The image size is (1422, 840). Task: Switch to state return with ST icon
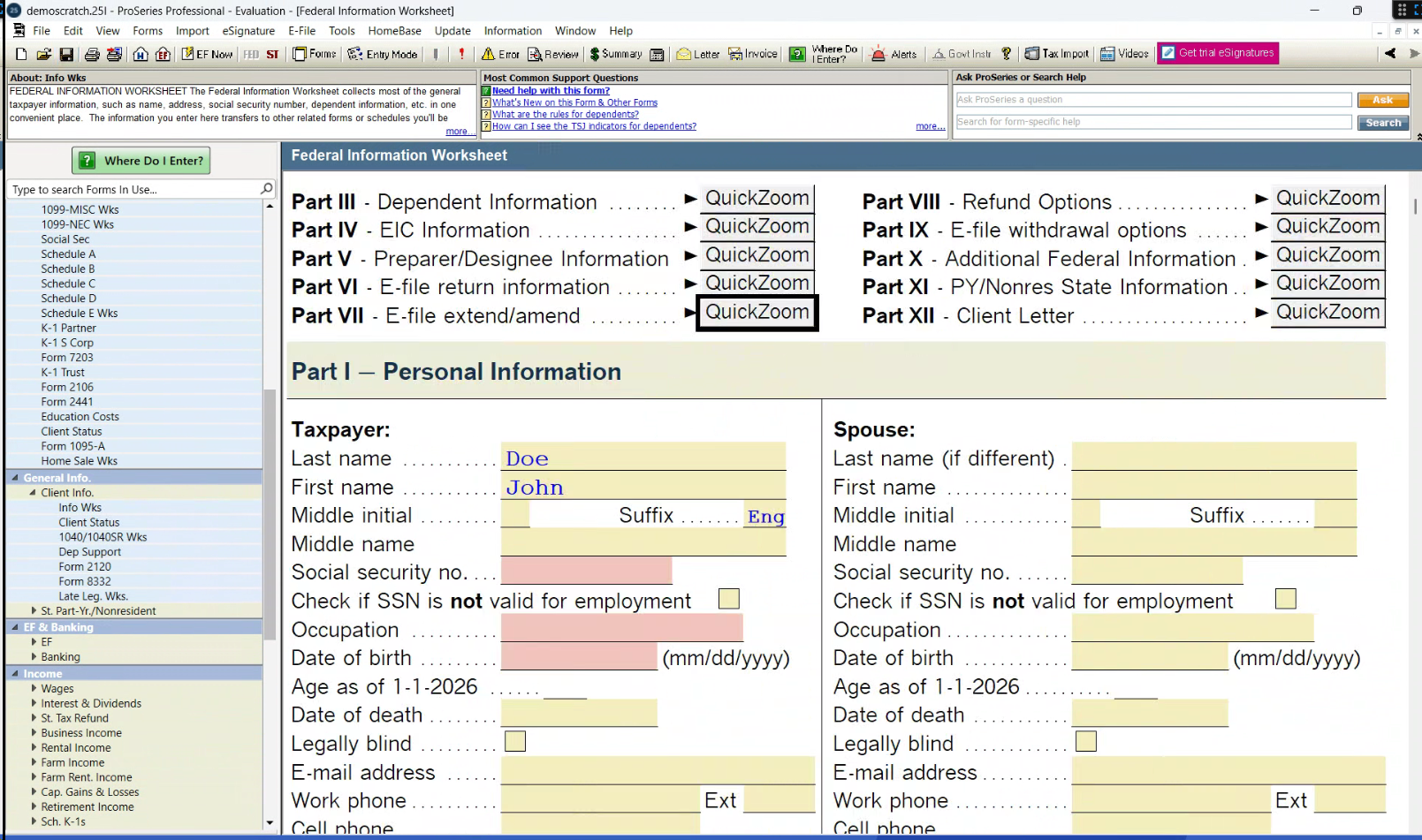click(272, 54)
